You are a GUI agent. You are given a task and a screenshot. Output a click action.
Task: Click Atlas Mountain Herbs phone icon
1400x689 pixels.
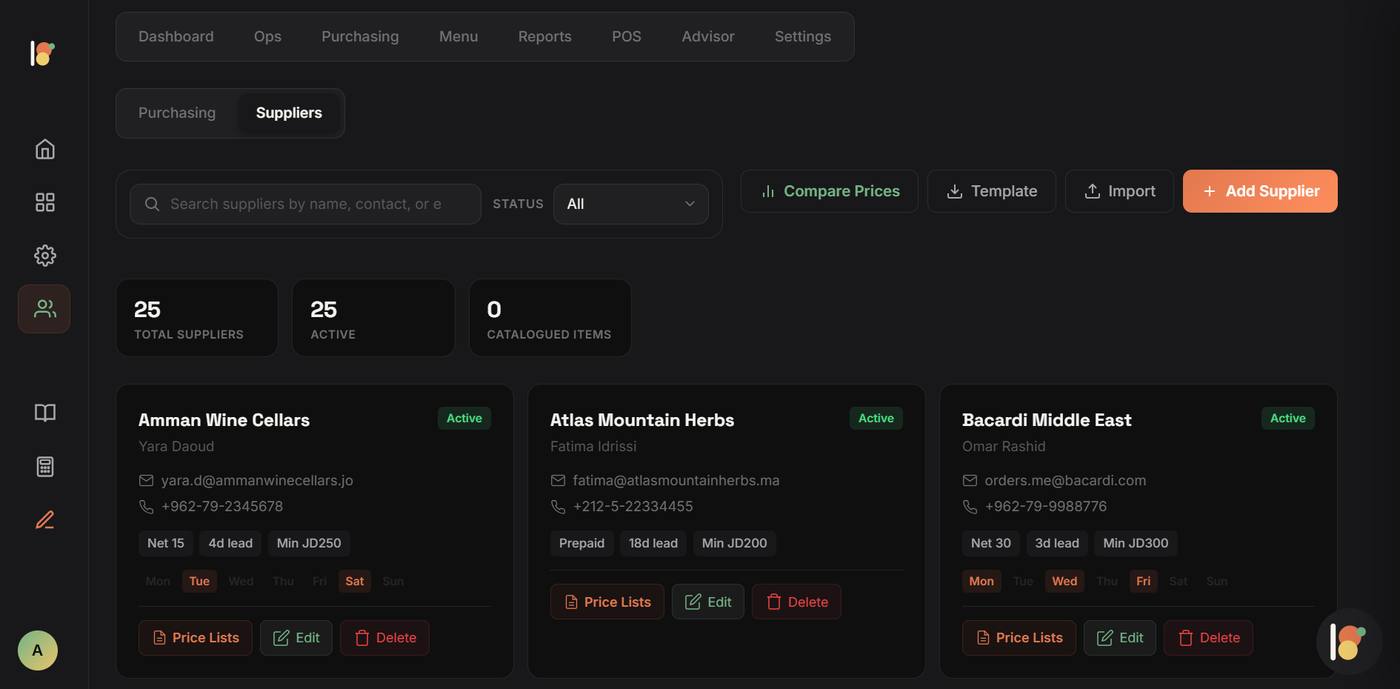(558, 507)
